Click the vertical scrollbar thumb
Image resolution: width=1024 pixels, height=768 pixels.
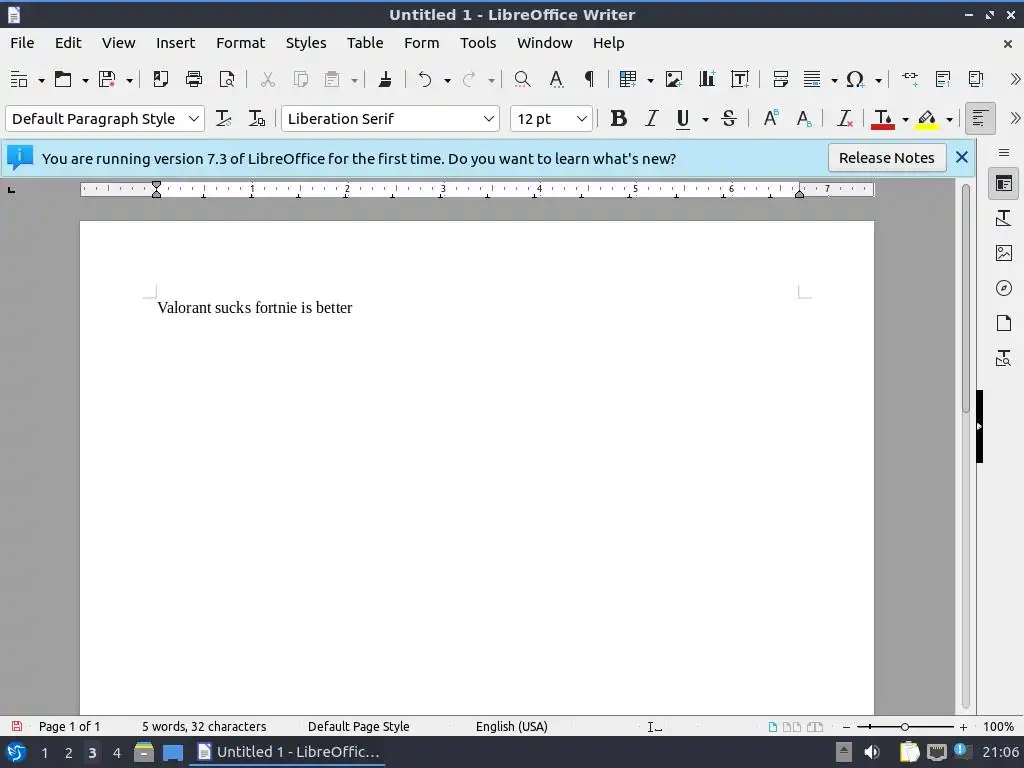pyautogui.click(x=966, y=298)
